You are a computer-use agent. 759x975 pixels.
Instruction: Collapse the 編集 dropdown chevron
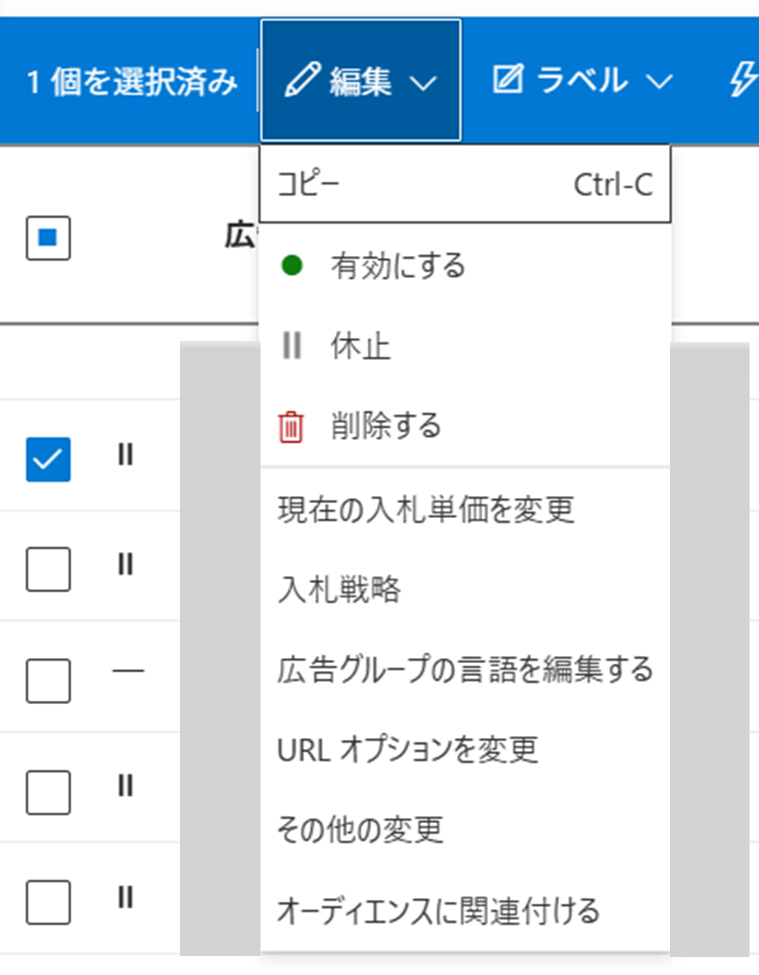[x=423, y=84]
